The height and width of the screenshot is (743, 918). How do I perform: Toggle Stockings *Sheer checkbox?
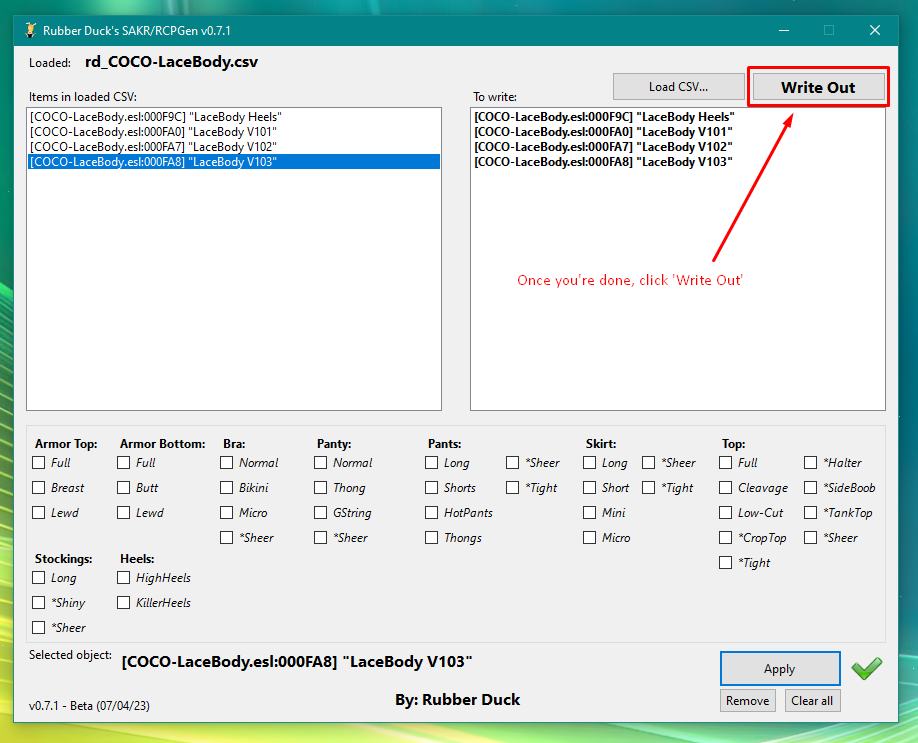tap(39, 628)
